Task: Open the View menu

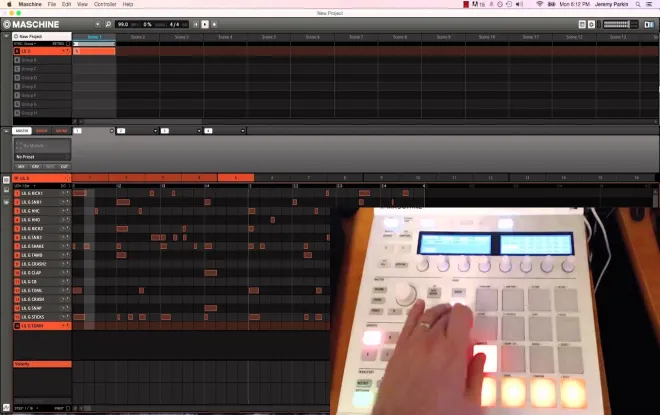Action: [x=82, y=4]
